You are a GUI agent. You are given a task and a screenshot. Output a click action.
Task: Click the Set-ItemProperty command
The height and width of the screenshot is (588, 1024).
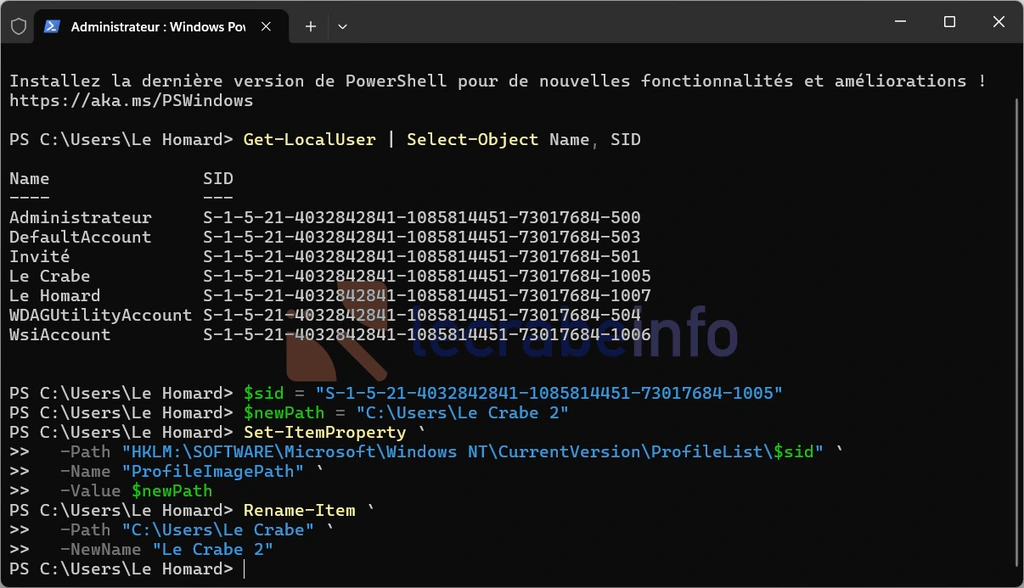[x=324, y=432]
